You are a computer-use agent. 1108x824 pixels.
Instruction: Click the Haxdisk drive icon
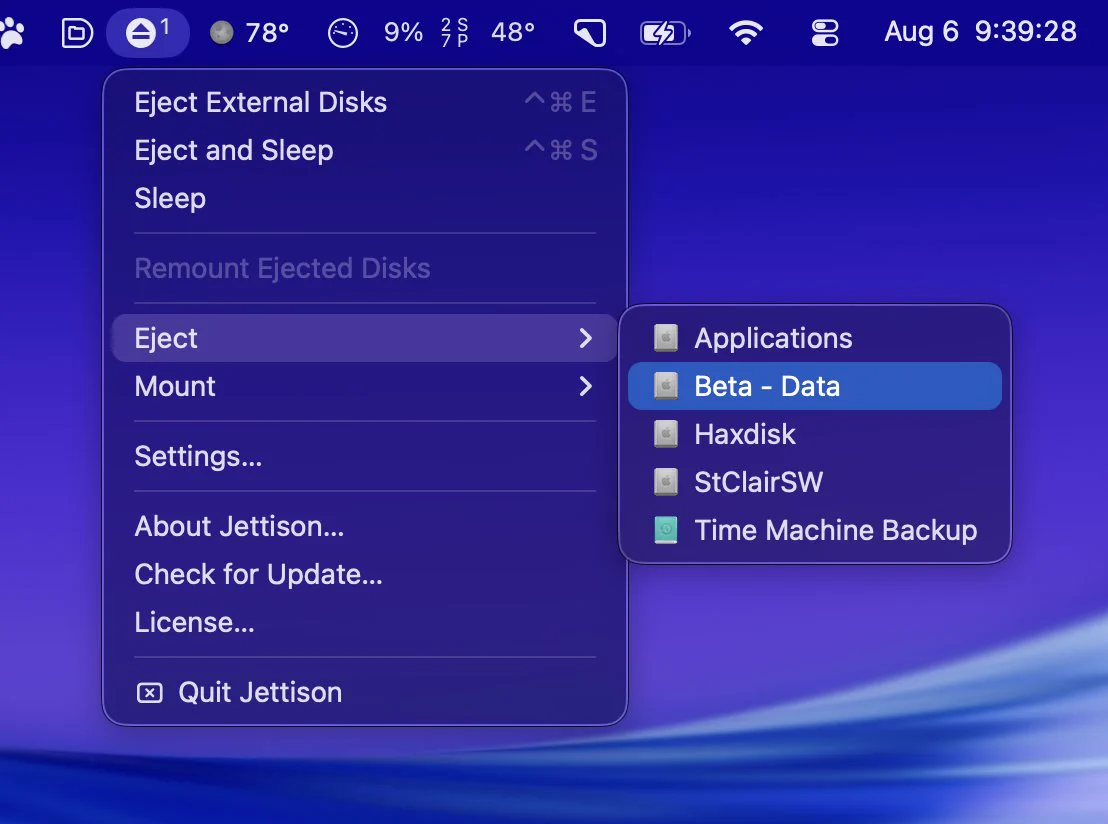click(666, 435)
